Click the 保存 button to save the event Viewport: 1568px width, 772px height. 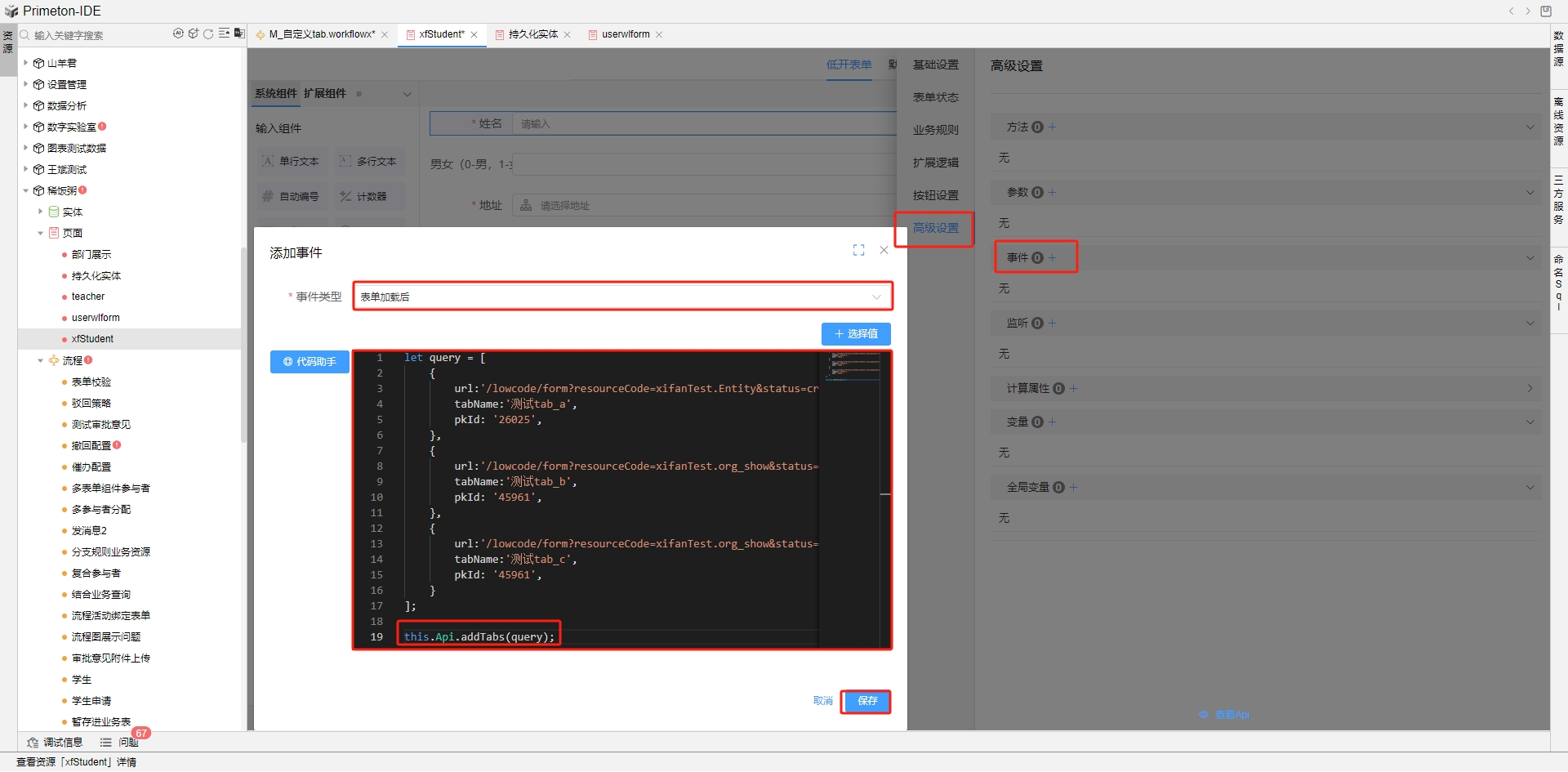click(x=866, y=701)
